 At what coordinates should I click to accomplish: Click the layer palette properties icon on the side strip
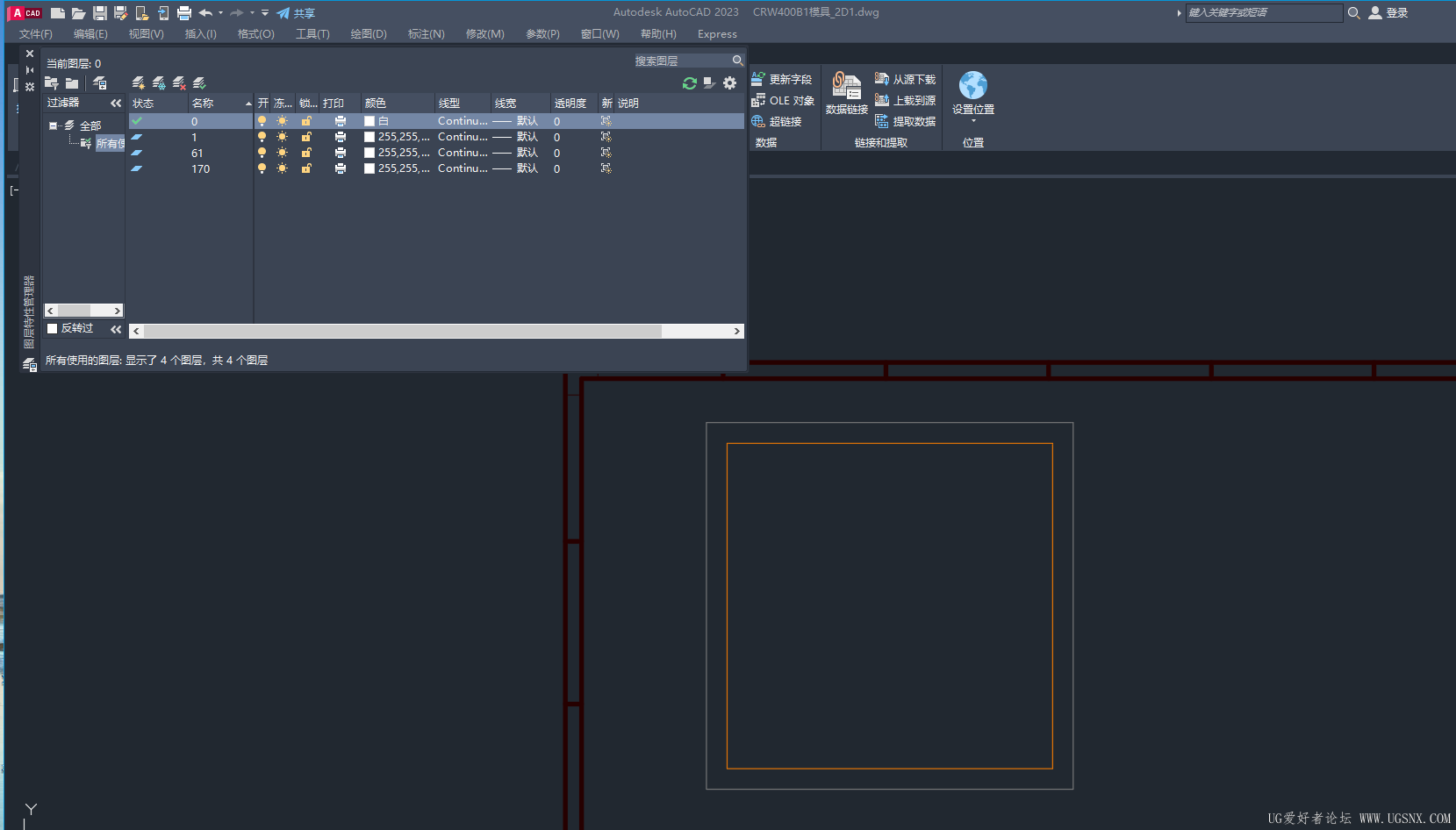tap(30, 86)
